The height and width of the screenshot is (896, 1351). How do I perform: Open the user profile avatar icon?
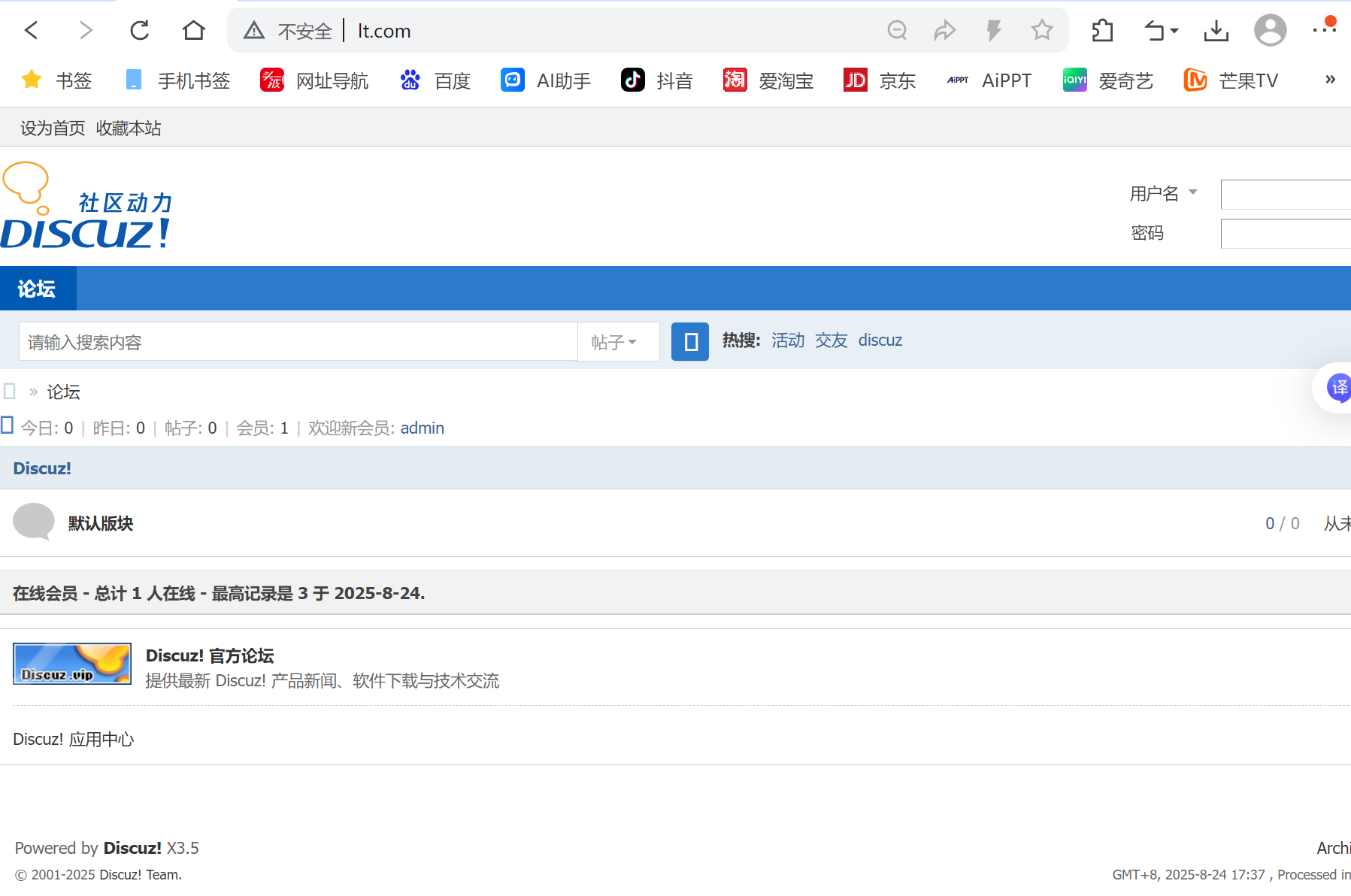(x=1270, y=30)
